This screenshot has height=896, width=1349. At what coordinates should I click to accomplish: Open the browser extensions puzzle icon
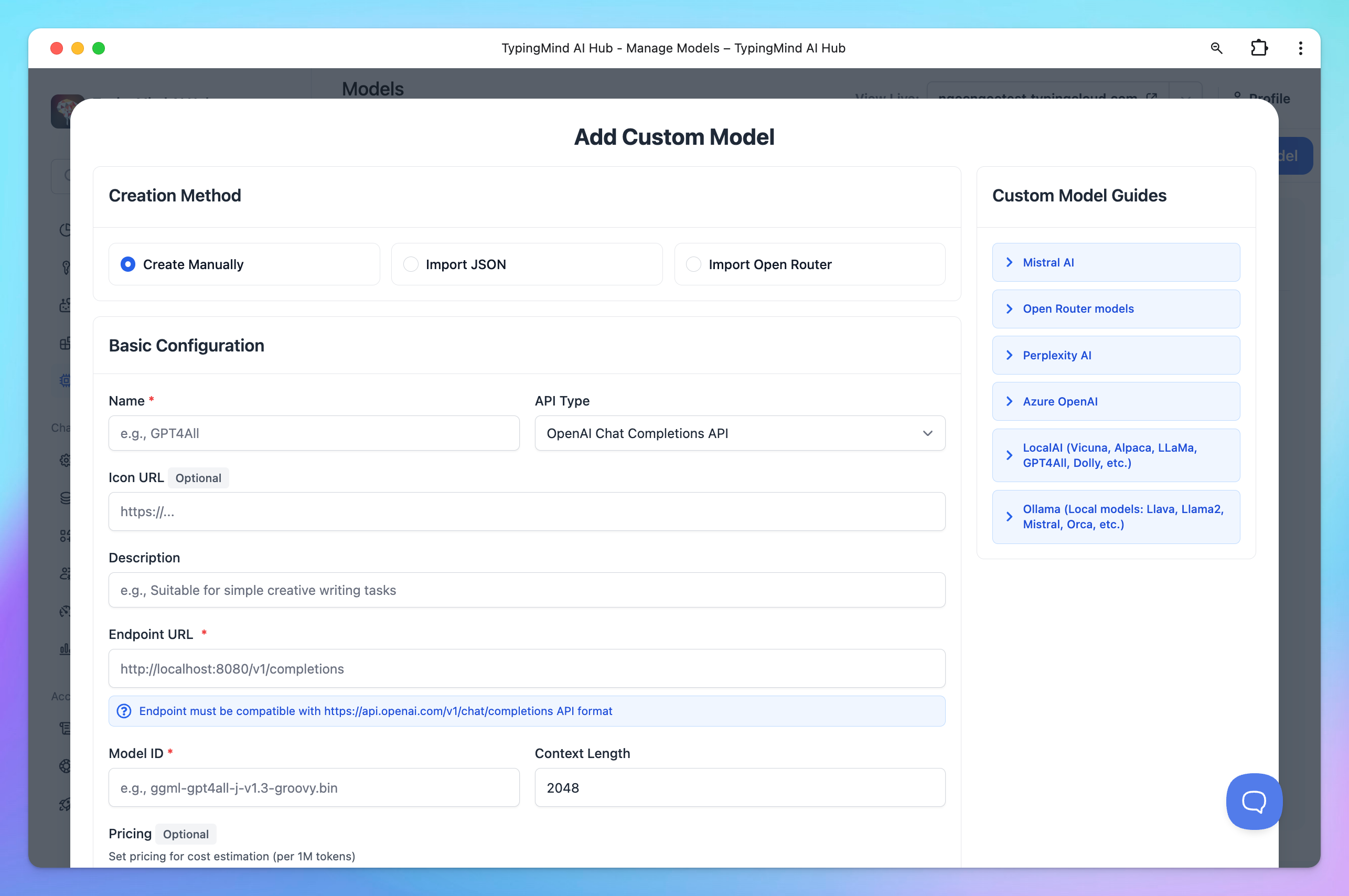pos(1259,48)
